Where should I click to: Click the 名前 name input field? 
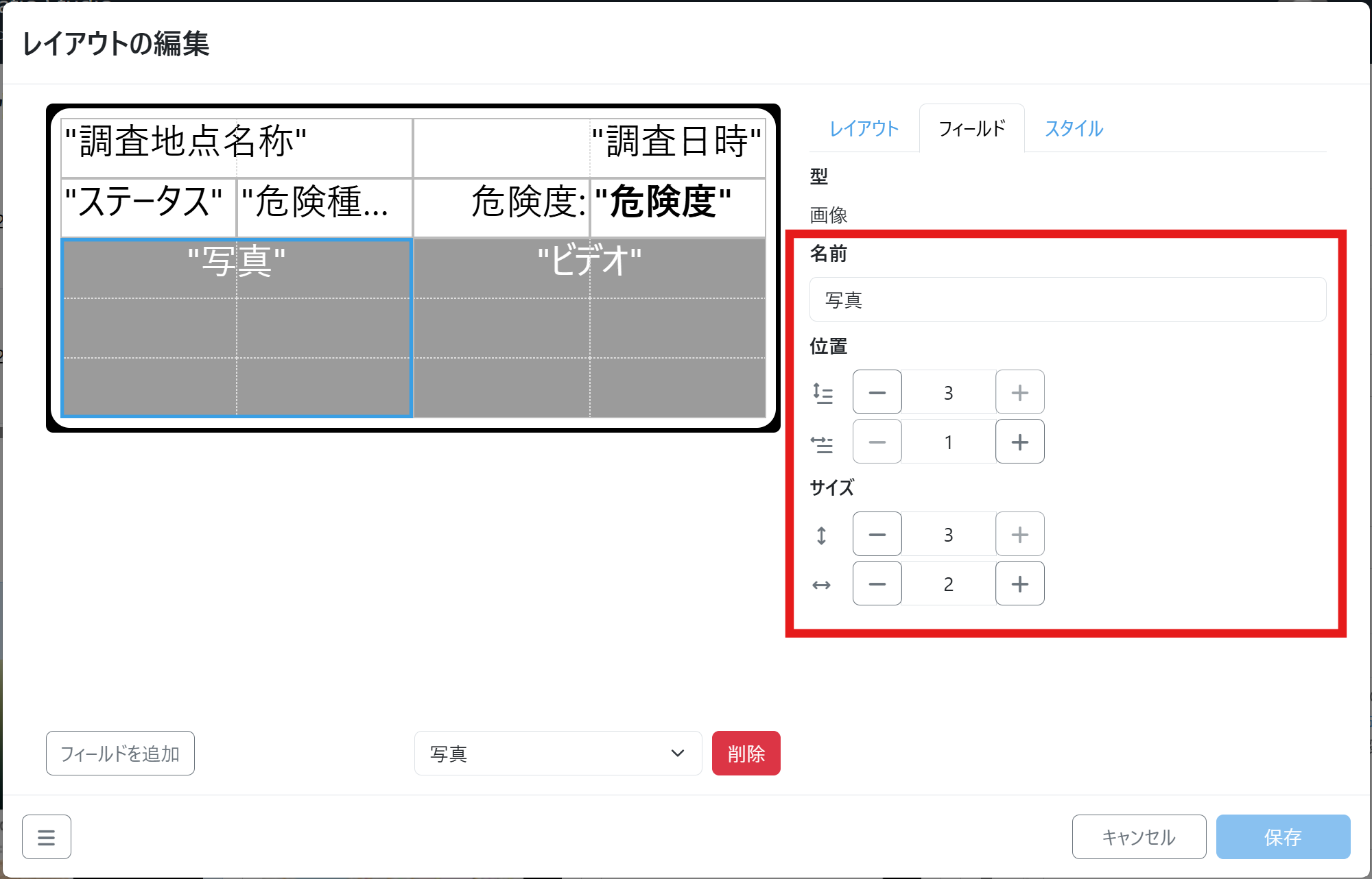tap(1067, 300)
